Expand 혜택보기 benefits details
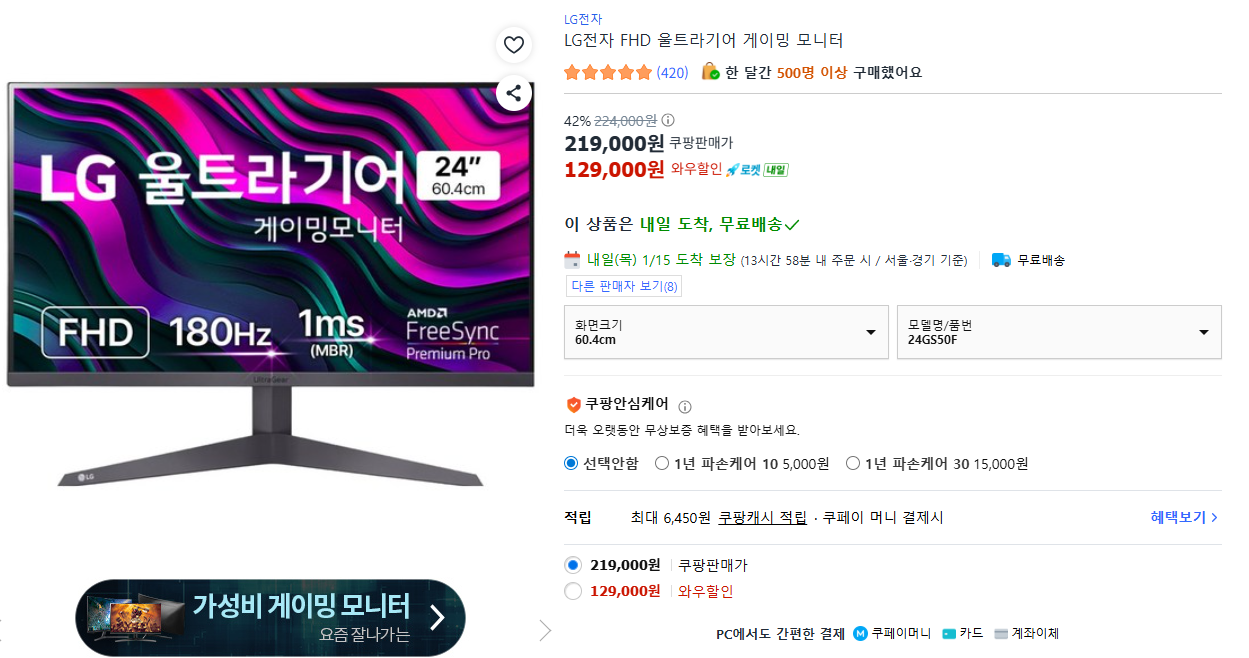Screen dimensions: 1249x658 tap(1184, 517)
